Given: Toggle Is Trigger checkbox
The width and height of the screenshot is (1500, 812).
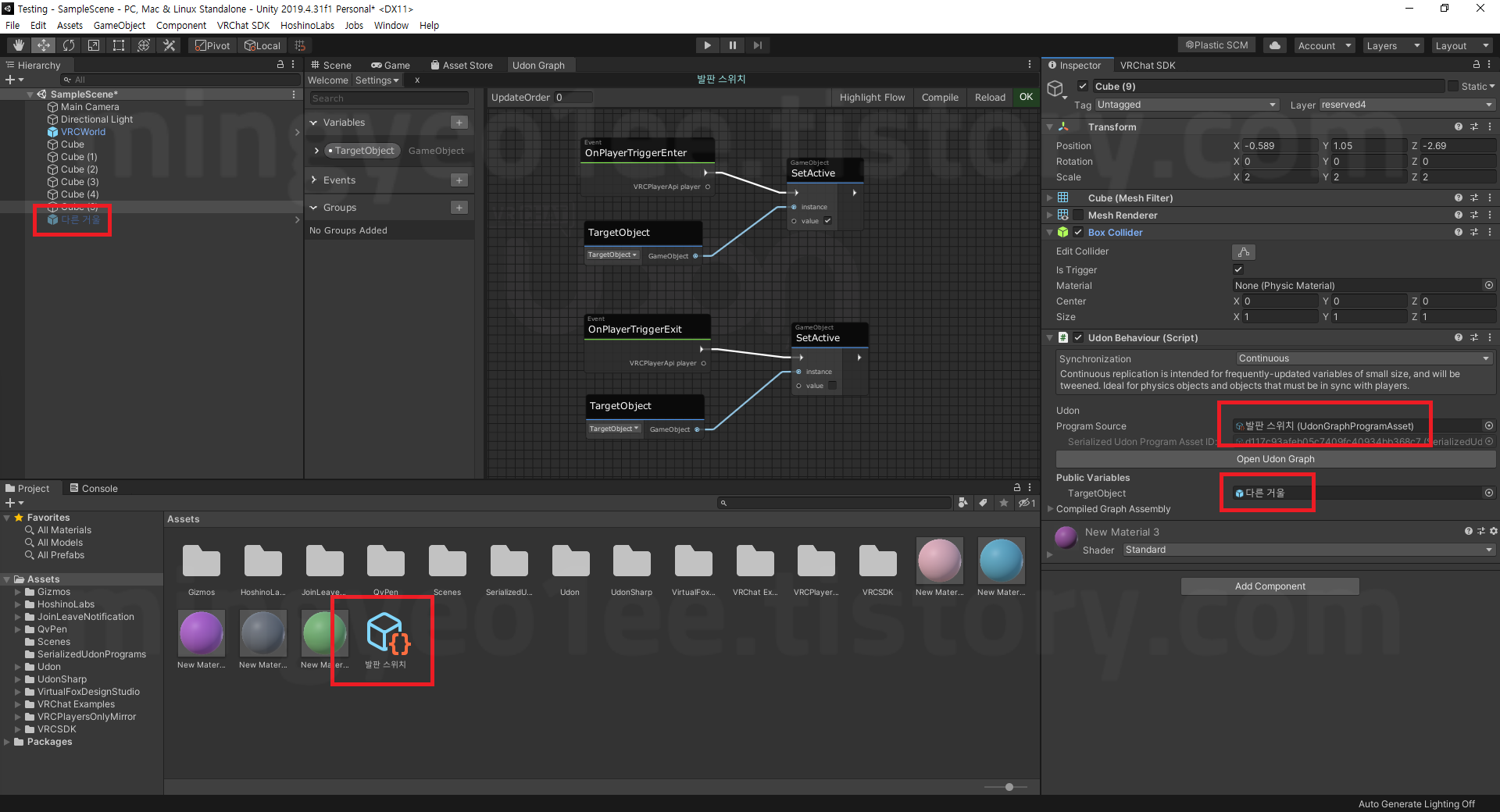Looking at the screenshot, I should pos(1238,269).
